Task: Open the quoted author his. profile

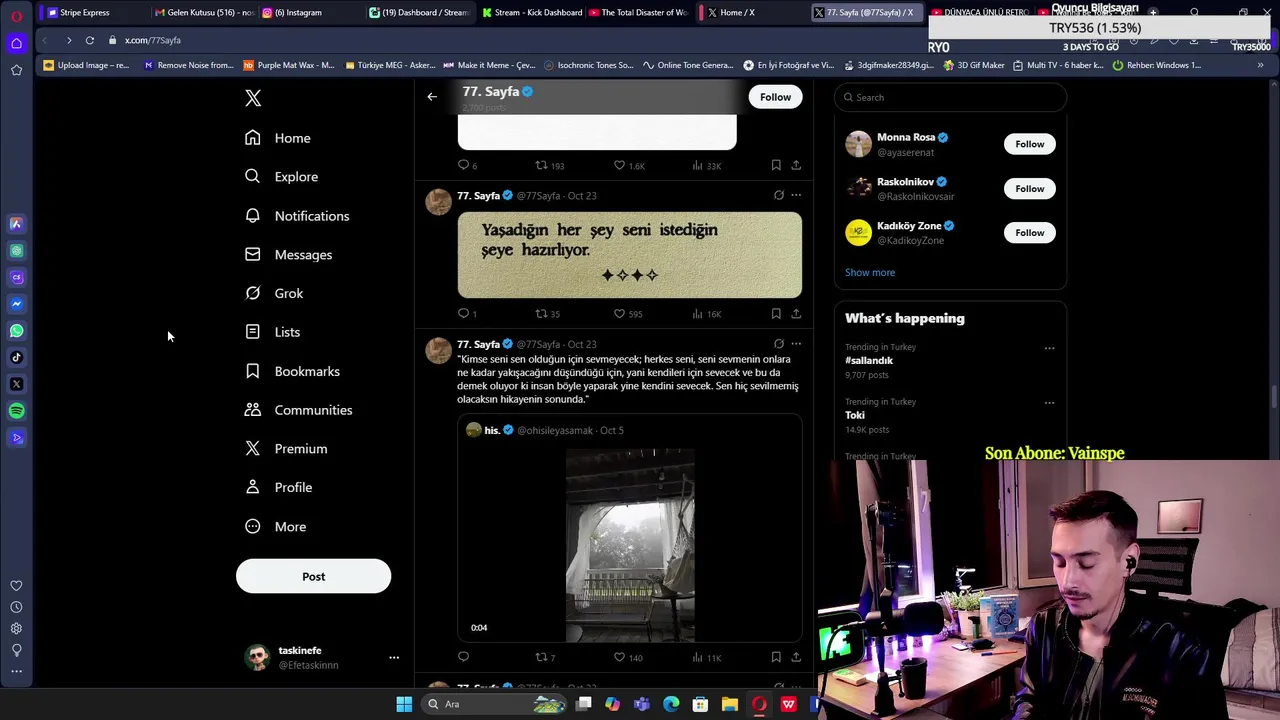Action: coord(492,430)
